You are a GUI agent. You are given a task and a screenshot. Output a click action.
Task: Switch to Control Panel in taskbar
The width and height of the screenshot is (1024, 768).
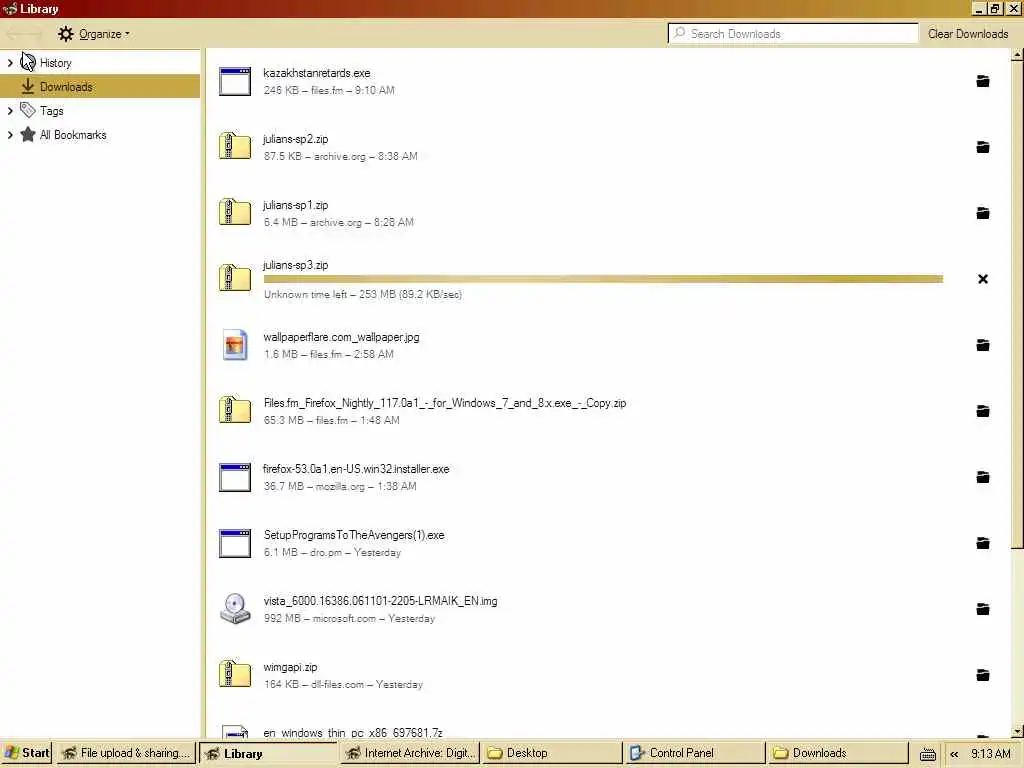click(x=694, y=753)
